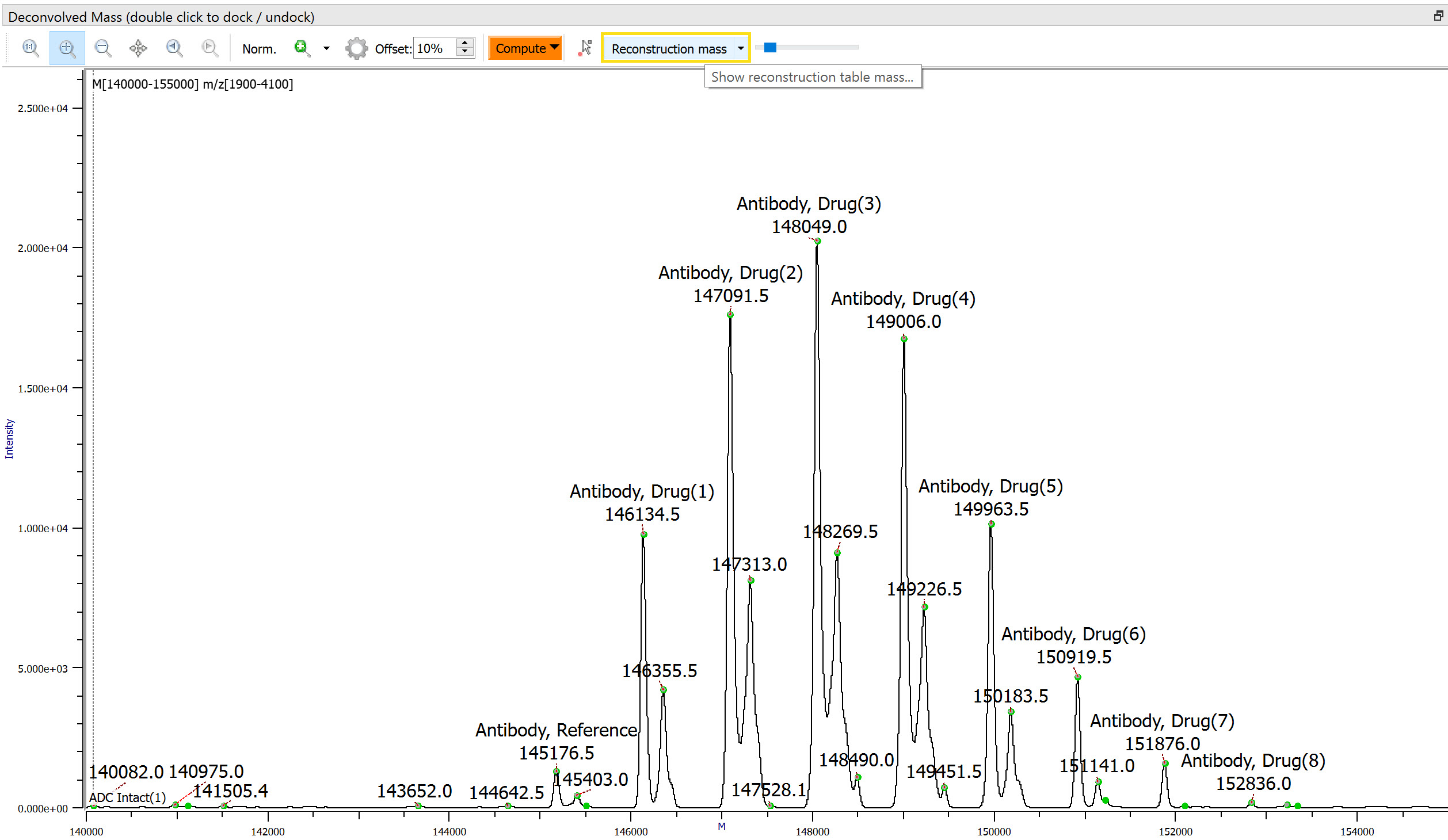The height and width of the screenshot is (840, 1448).
Task: Decrease Offset with down stepper arrow
Action: coord(465,52)
